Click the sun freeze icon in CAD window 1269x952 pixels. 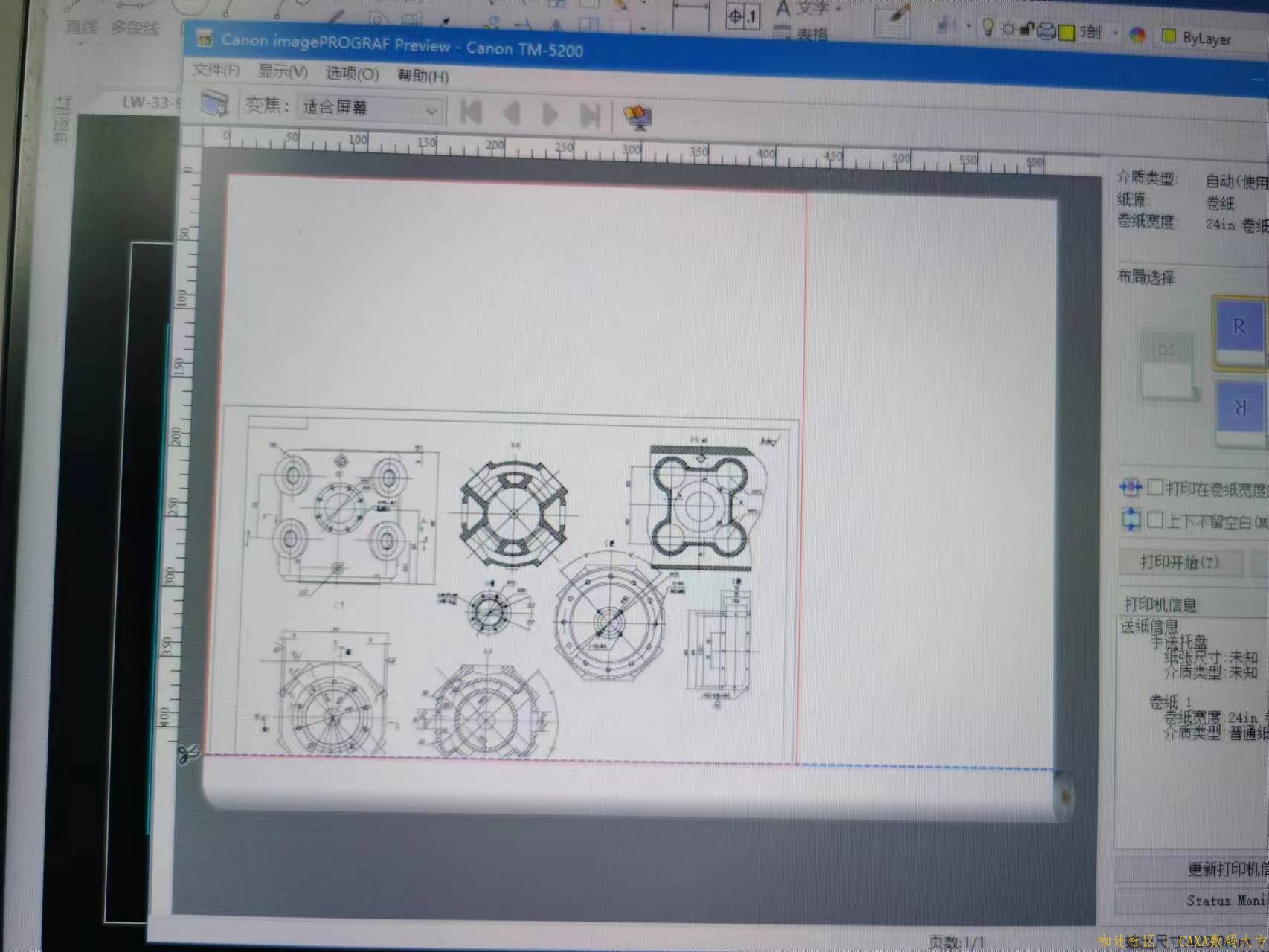click(x=1008, y=30)
